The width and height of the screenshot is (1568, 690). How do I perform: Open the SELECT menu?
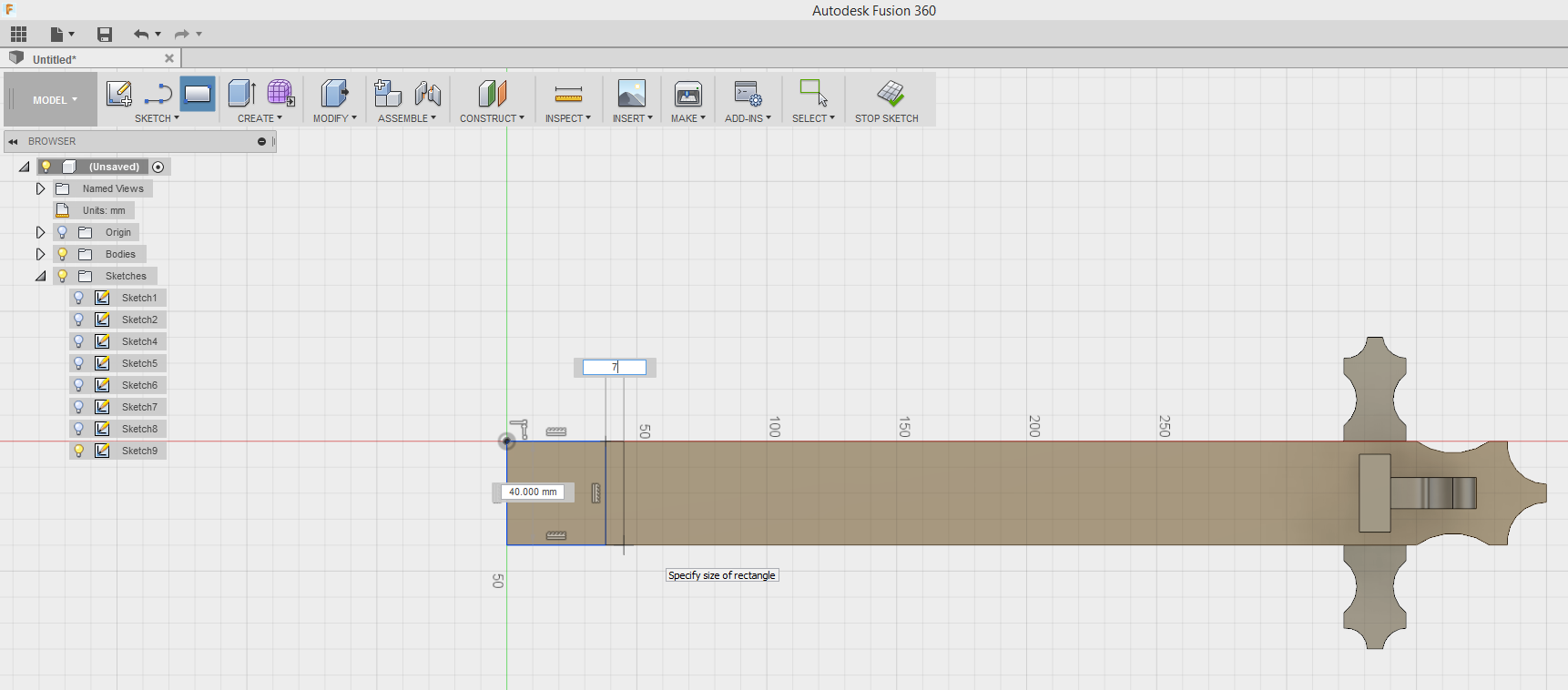pyautogui.click(x=813, y=118)
